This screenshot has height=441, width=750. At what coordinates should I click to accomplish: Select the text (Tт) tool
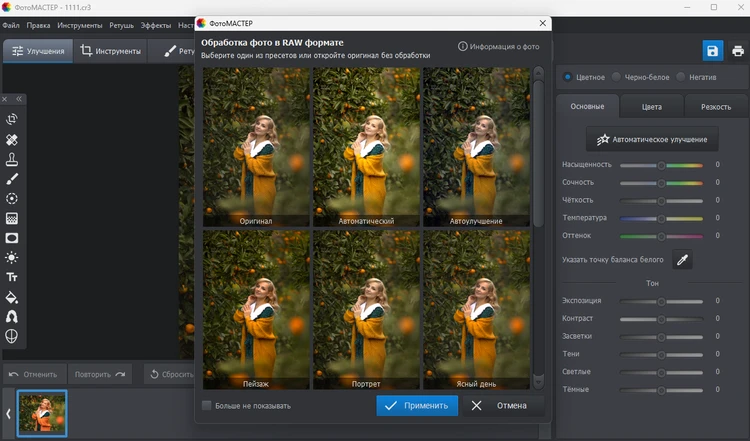12,277
